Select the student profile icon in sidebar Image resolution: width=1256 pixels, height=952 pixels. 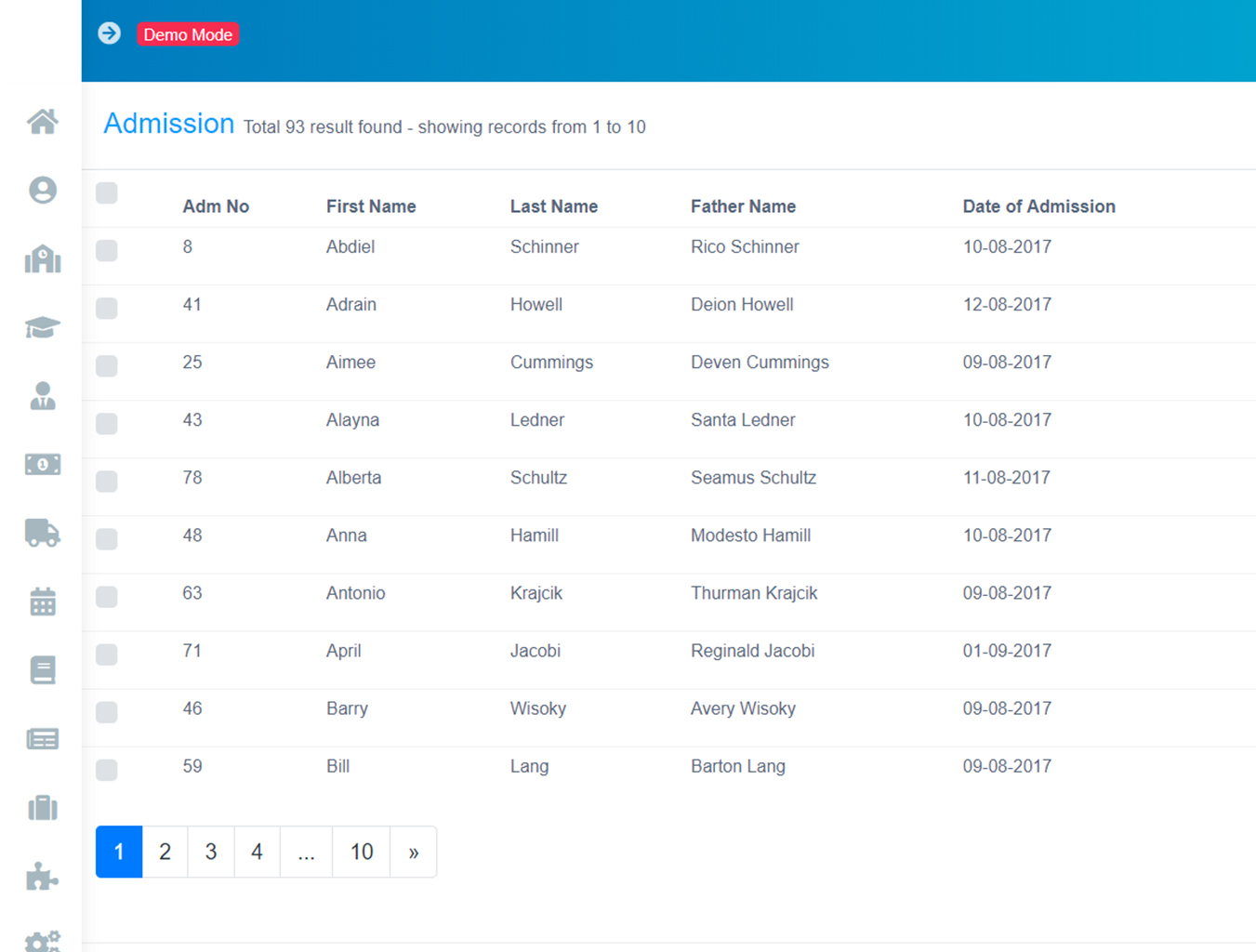(x=42, y=190)
